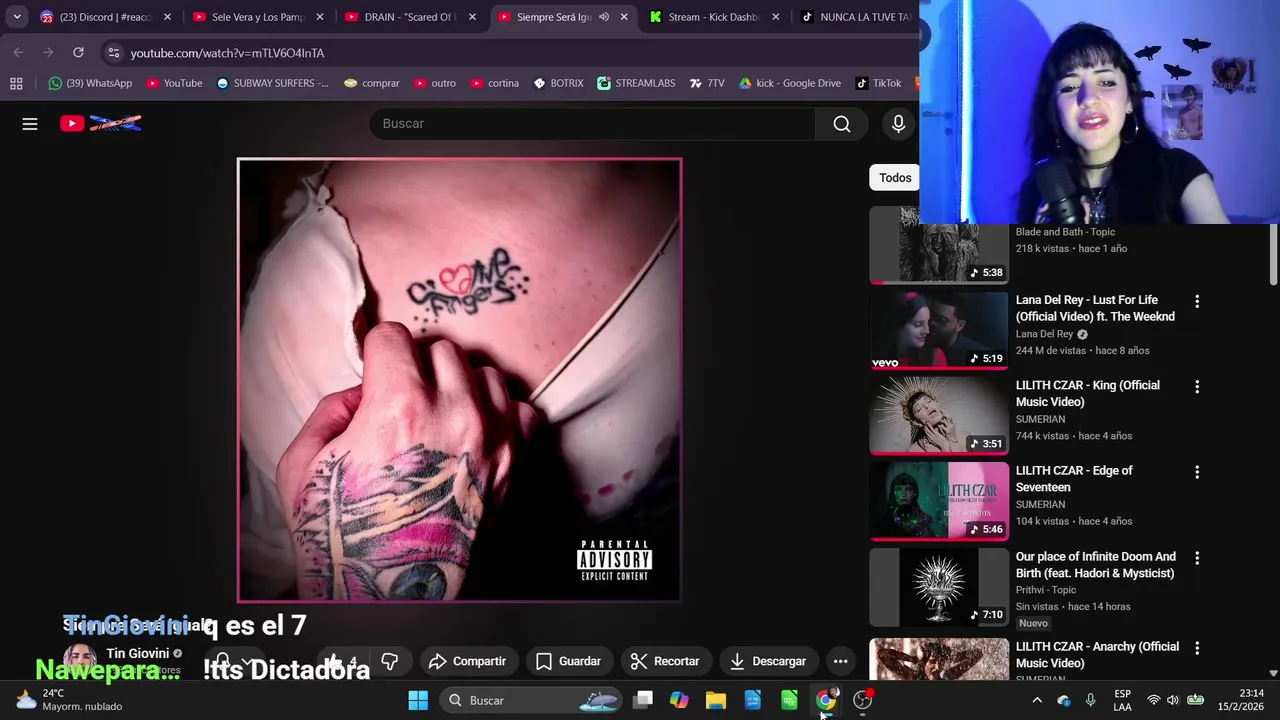This screenshot has height=720, width=1280.
Task: Go back with browser back arrow
Action: pyautogui.click(x=18, y=53)
